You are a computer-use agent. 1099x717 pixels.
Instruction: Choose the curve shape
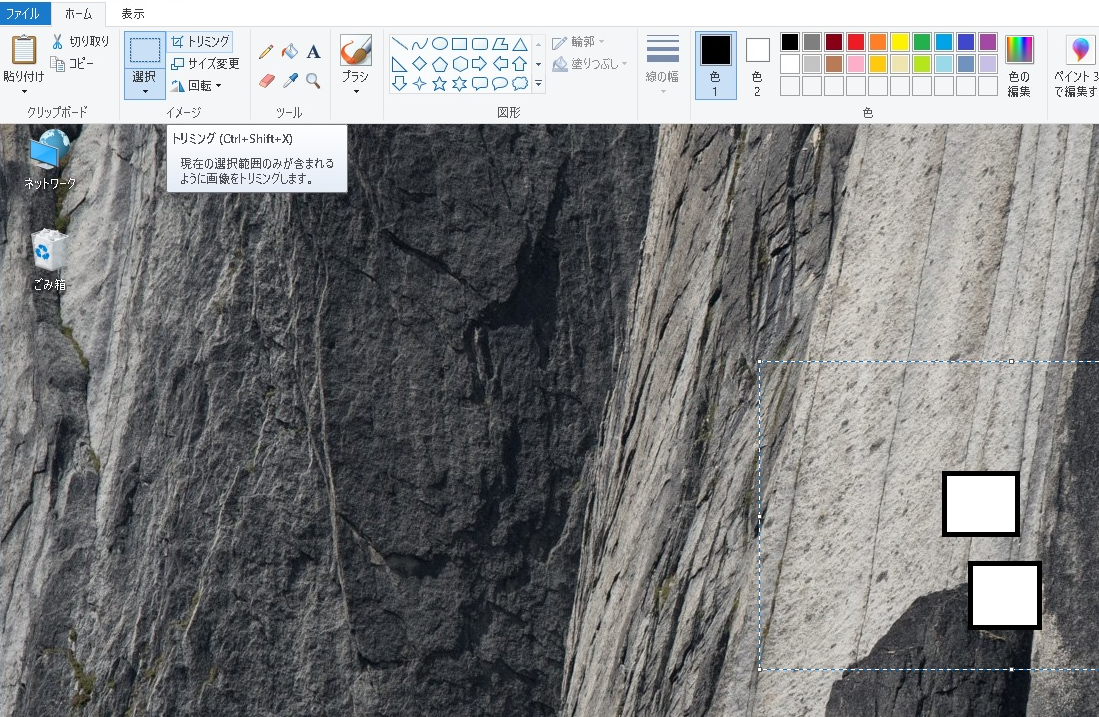(x=419, y=44)
